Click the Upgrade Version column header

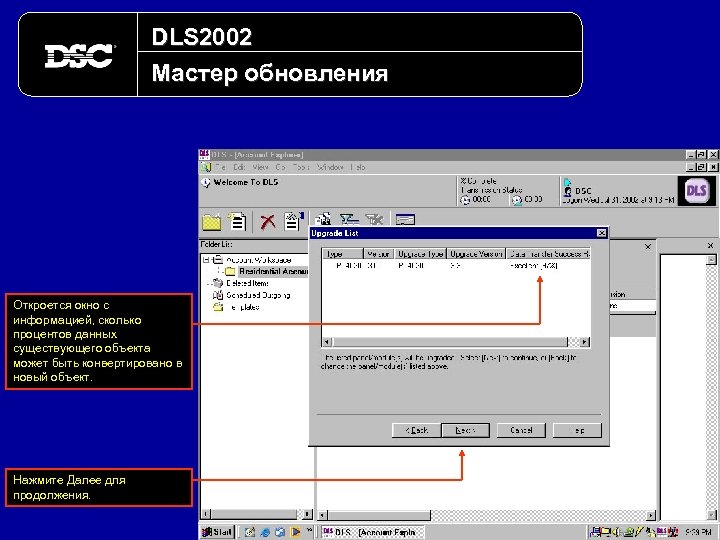pos(477,254)
